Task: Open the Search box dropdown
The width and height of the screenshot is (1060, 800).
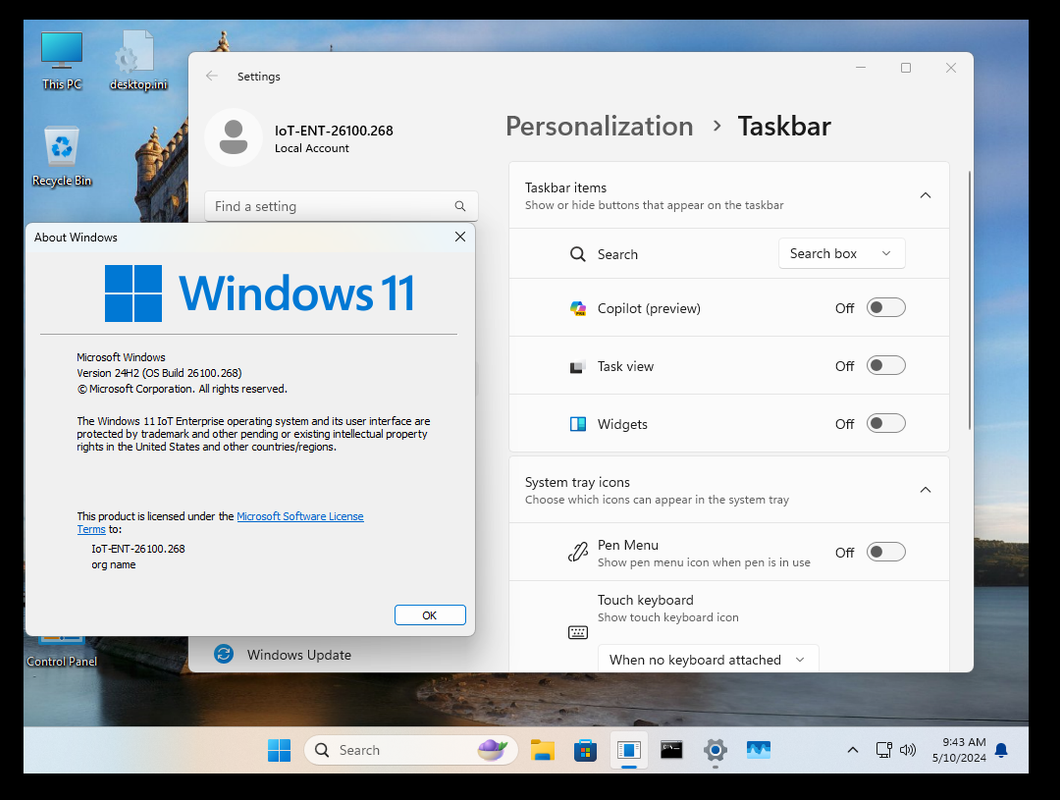Action: tap(842, 254)
